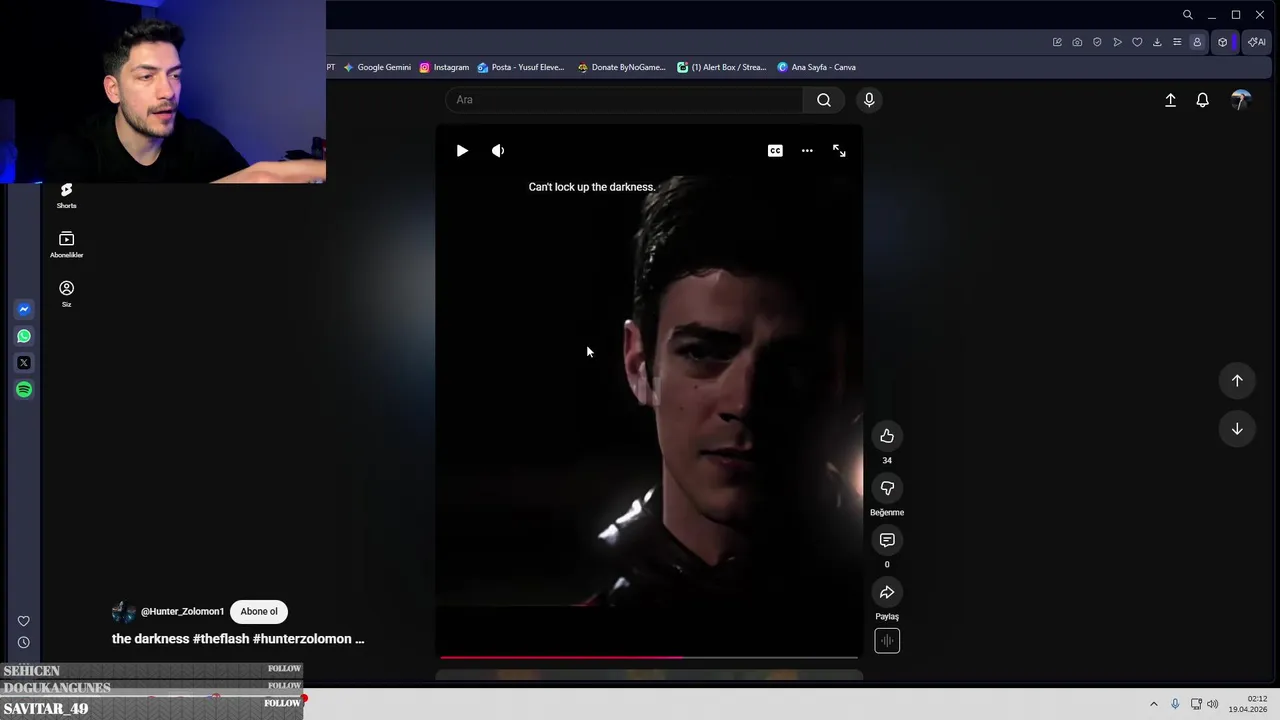Open YouTube notifications bell
1280x720 pixels.
(x=1203, y=100)
